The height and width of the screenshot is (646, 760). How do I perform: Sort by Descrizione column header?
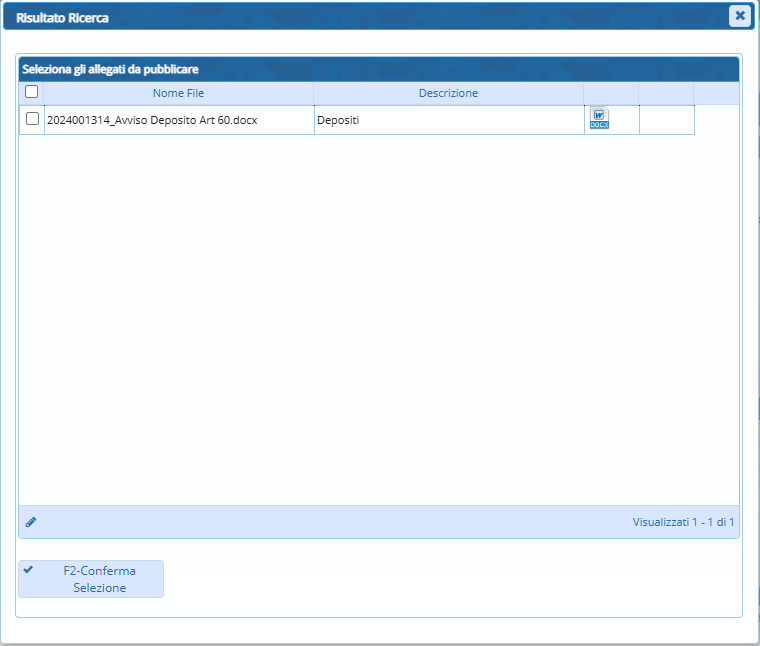[448, 93]
